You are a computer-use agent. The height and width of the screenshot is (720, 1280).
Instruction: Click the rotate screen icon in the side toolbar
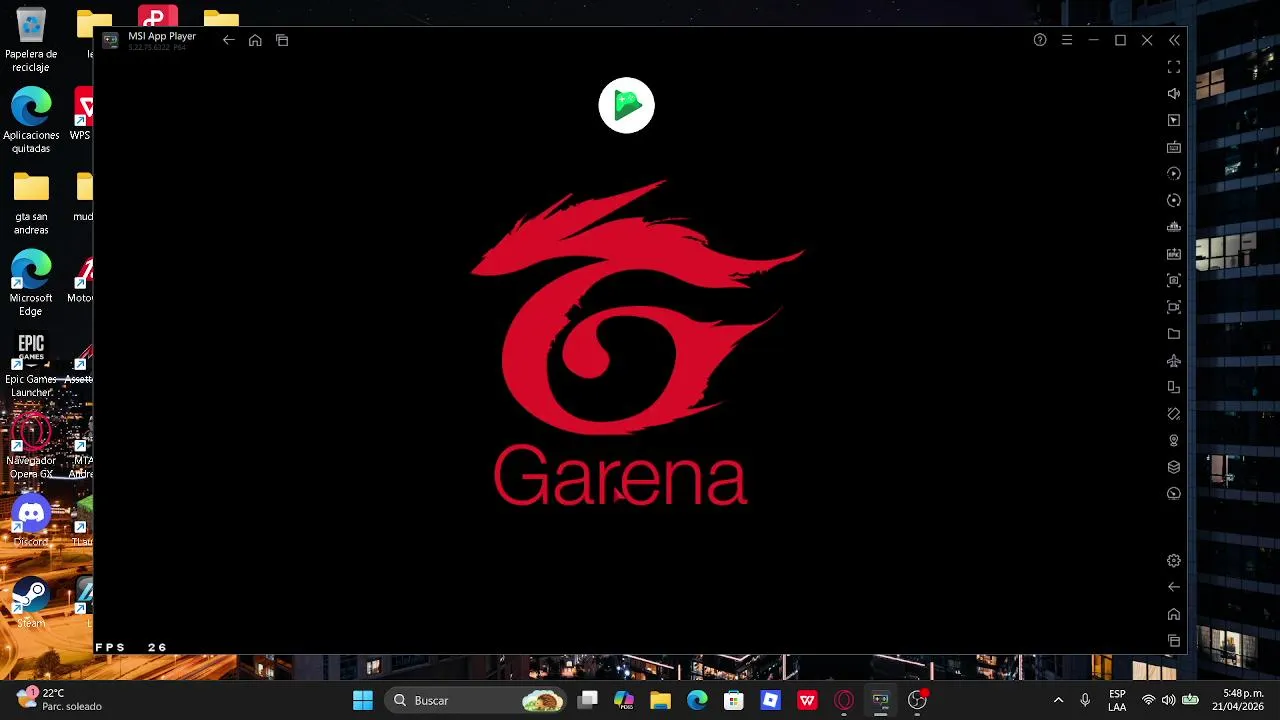(x=1174, y=387)
